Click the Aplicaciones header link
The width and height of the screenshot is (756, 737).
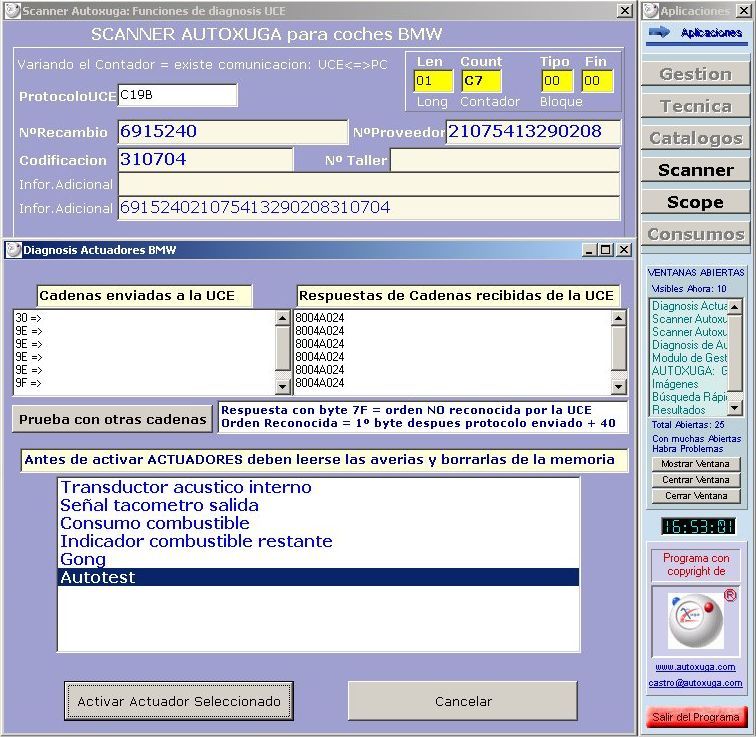[x=711, y=33]
